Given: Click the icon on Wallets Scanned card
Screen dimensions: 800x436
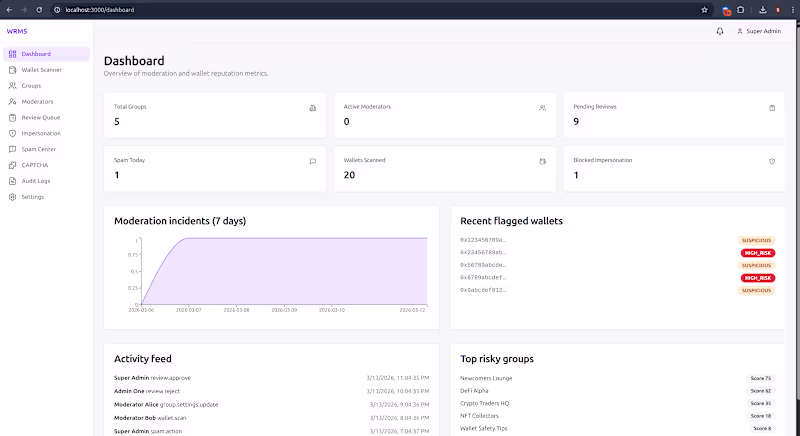Looking at the screenshot, I should point(542,161).
